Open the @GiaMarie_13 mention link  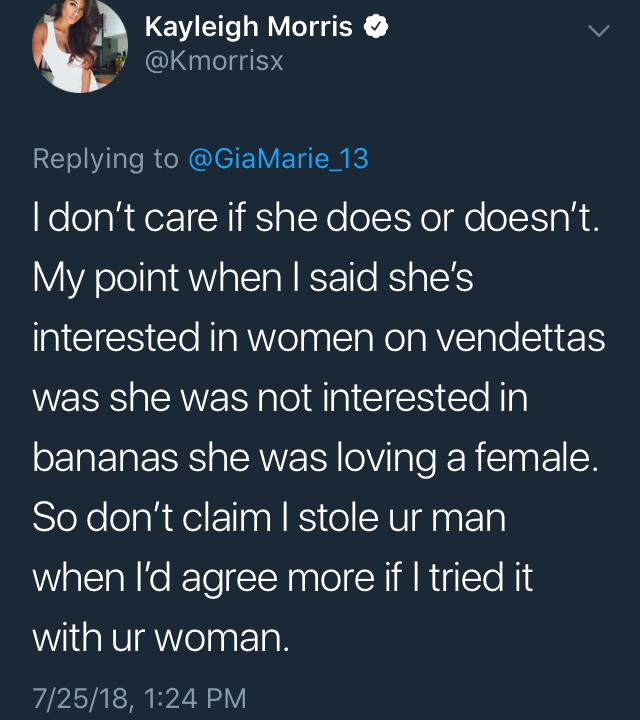coord(278,159)
